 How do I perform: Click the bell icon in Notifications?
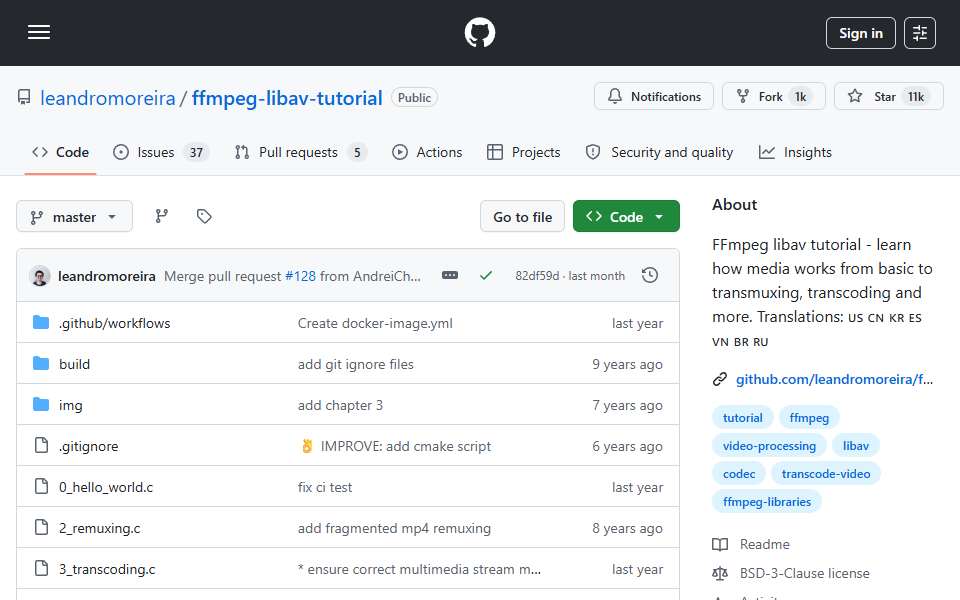coord(615,96)
